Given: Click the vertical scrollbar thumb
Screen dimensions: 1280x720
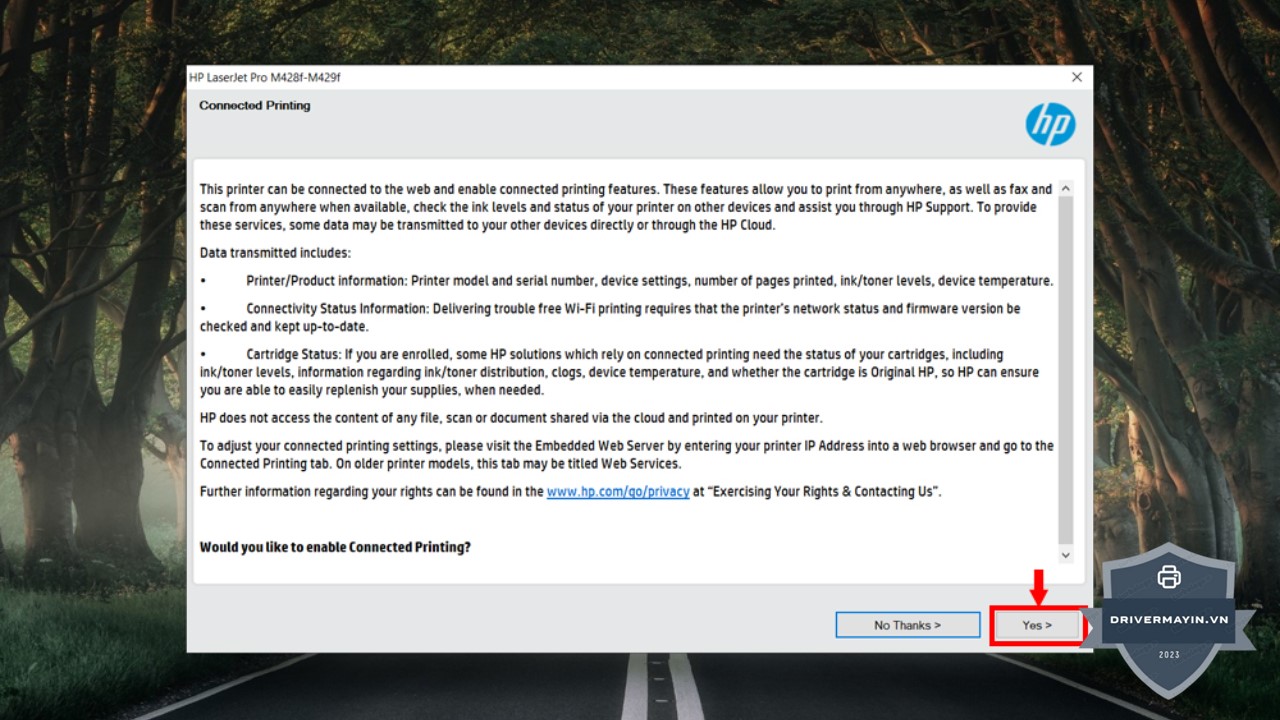Looking at the screenshot, I should pyautogui.click(x=1065, y=370).
